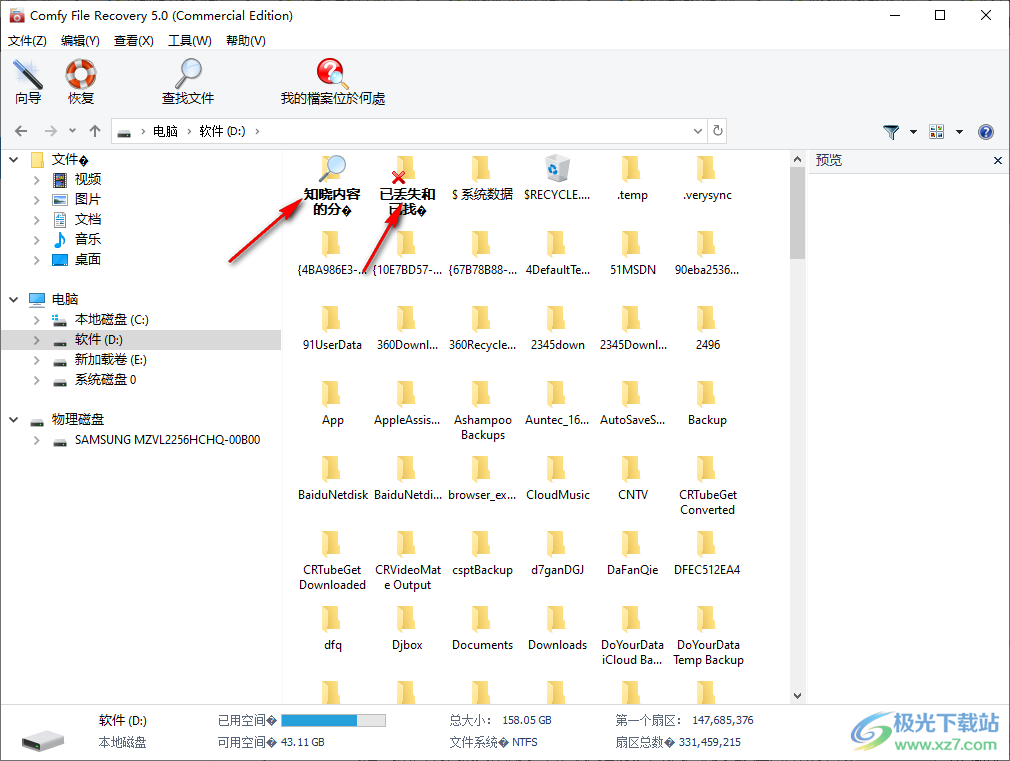Select the Ashampoo Backups folder
This screenshot has height=761, width=1010.
coord(482,411)
